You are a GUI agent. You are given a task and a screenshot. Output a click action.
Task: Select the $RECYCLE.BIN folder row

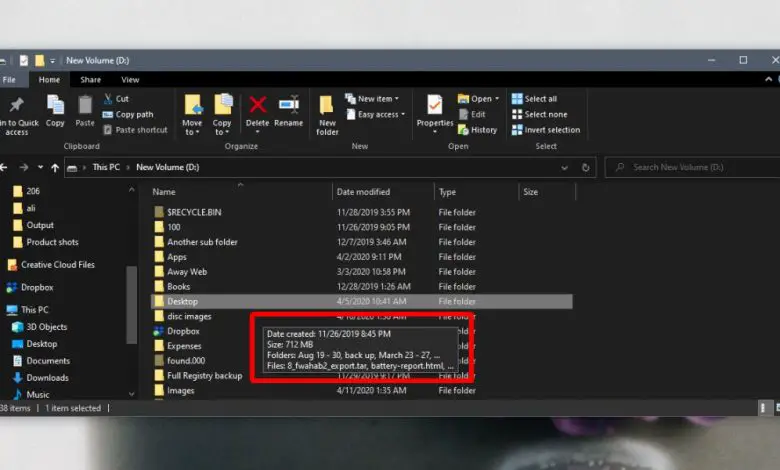(x=362, y=212)
